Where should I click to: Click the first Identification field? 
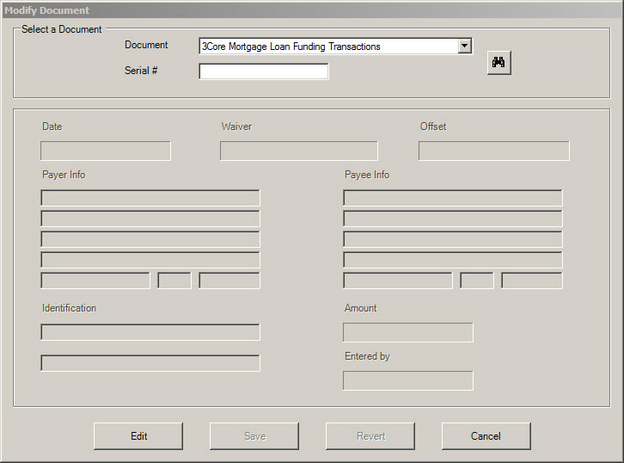pyautogui.click(x=150, y=332)
